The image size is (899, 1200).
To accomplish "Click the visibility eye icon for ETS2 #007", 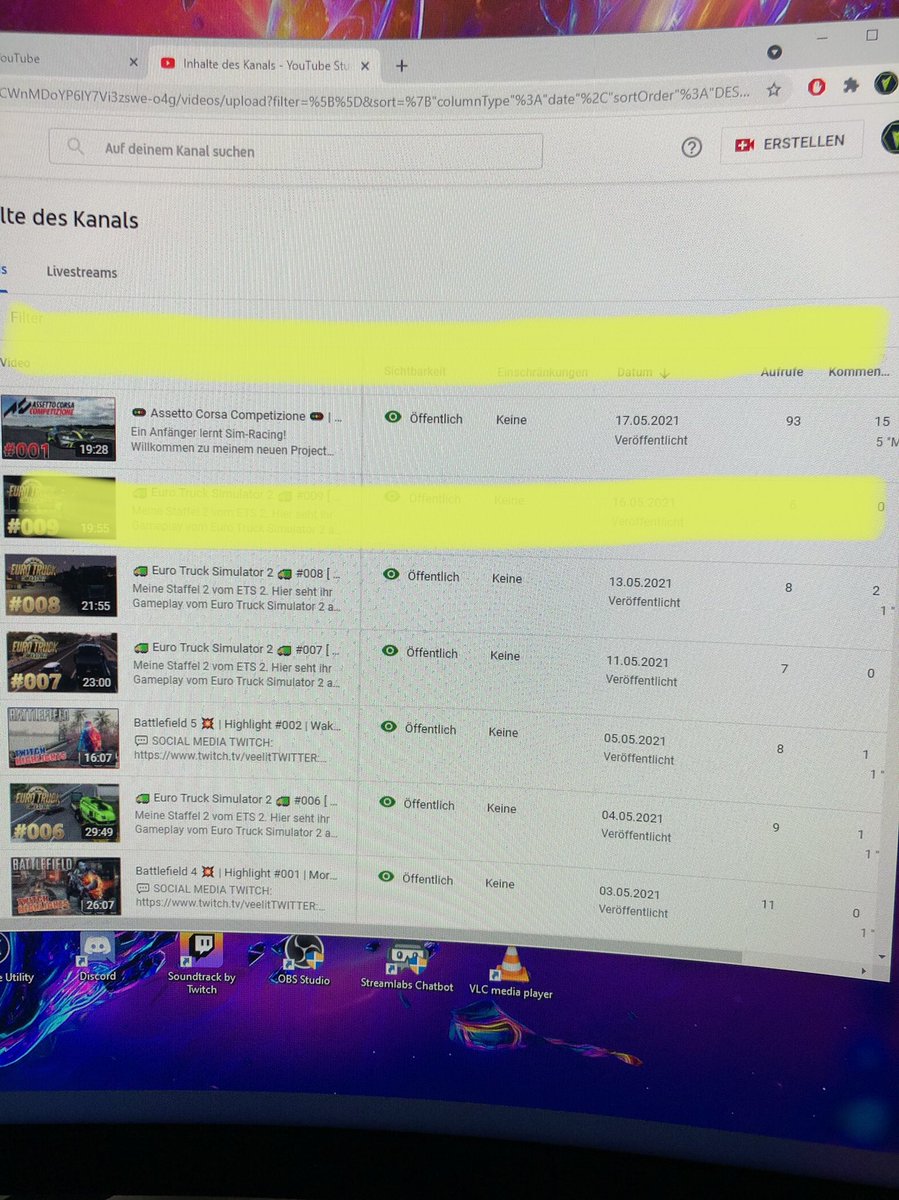I will (389, 651).
